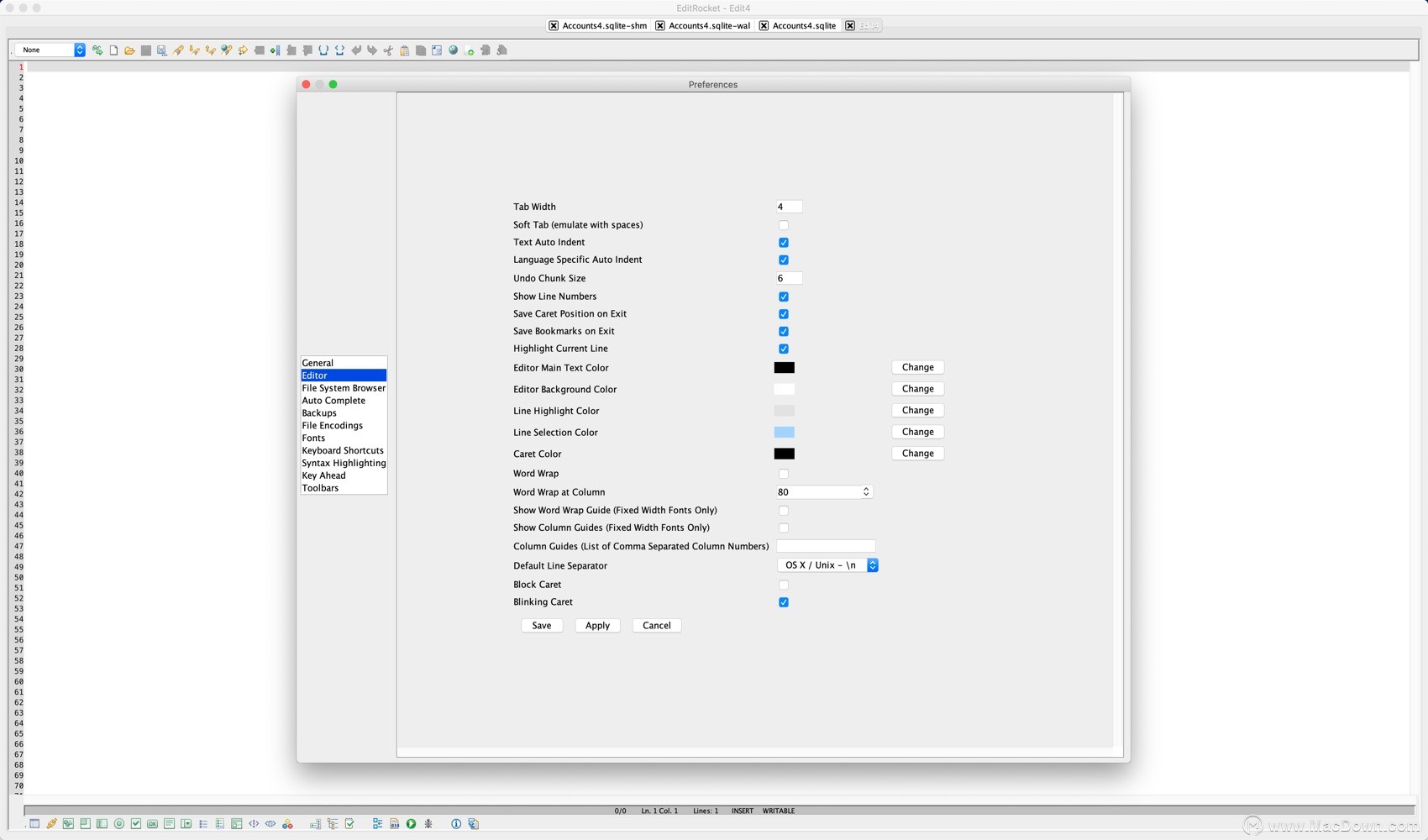Click the bug debug icon

pyautogui.click(x=428, y=824)
